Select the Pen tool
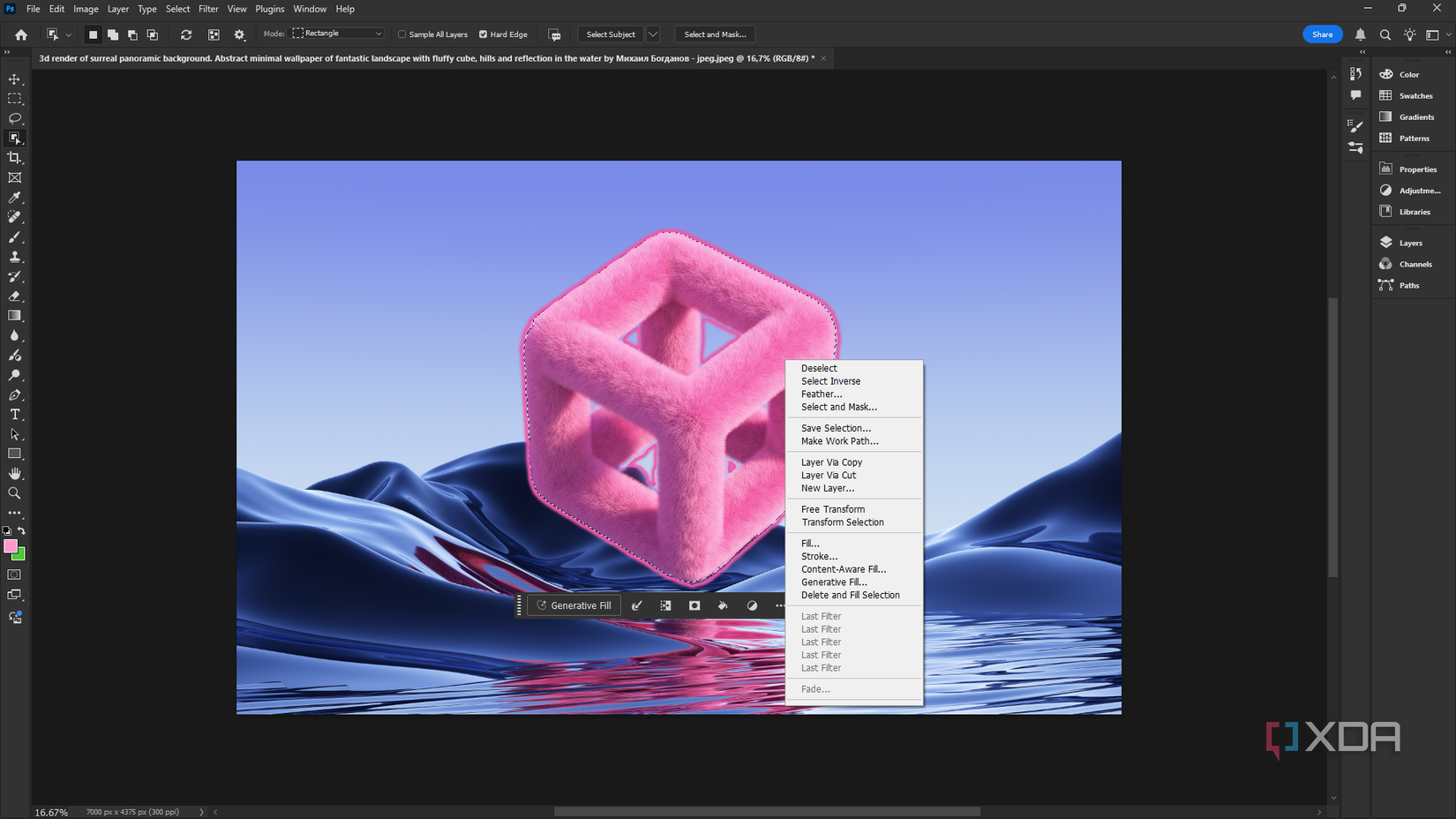This screenshot has height=819, width=1456. [x=15, y=394]
